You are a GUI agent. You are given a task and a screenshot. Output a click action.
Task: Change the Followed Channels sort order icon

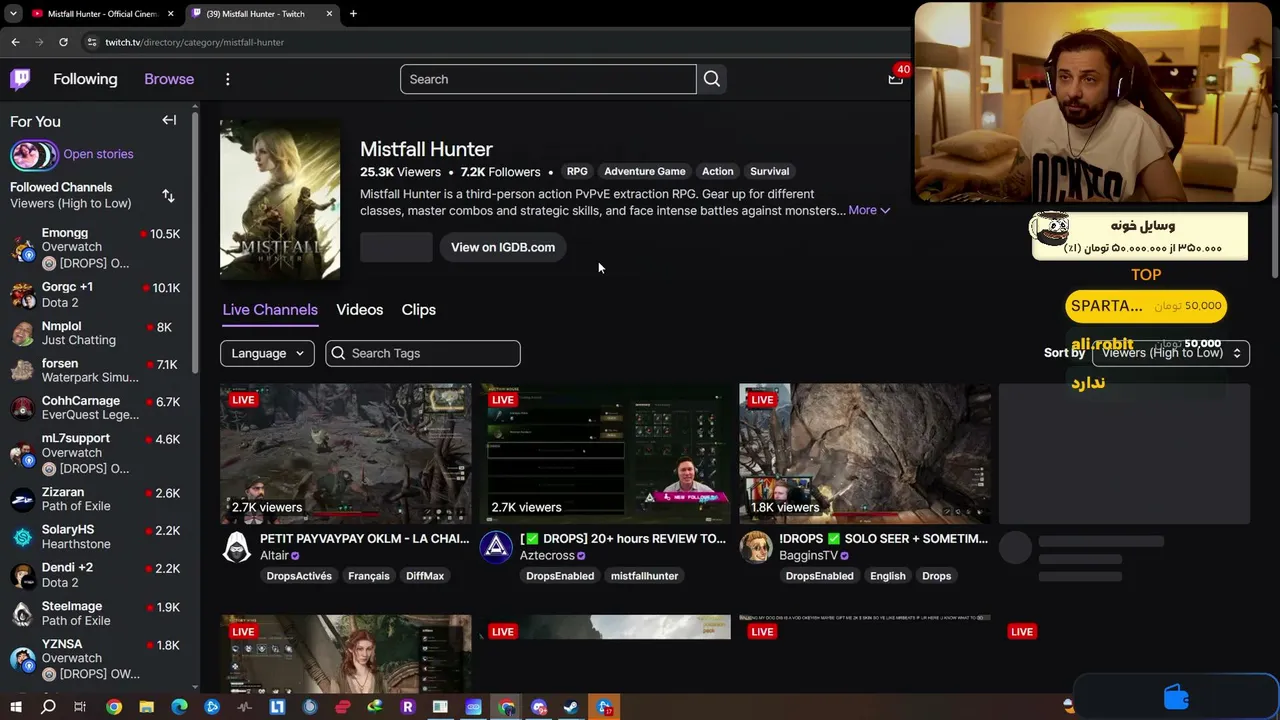point(168,196)
